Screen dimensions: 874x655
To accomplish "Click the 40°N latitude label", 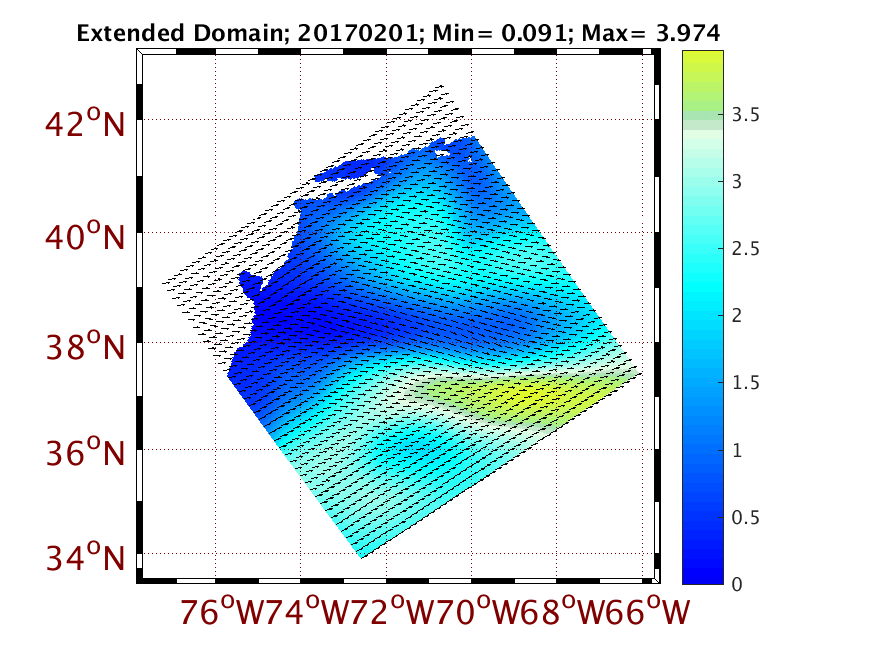I will coord(84,238).
